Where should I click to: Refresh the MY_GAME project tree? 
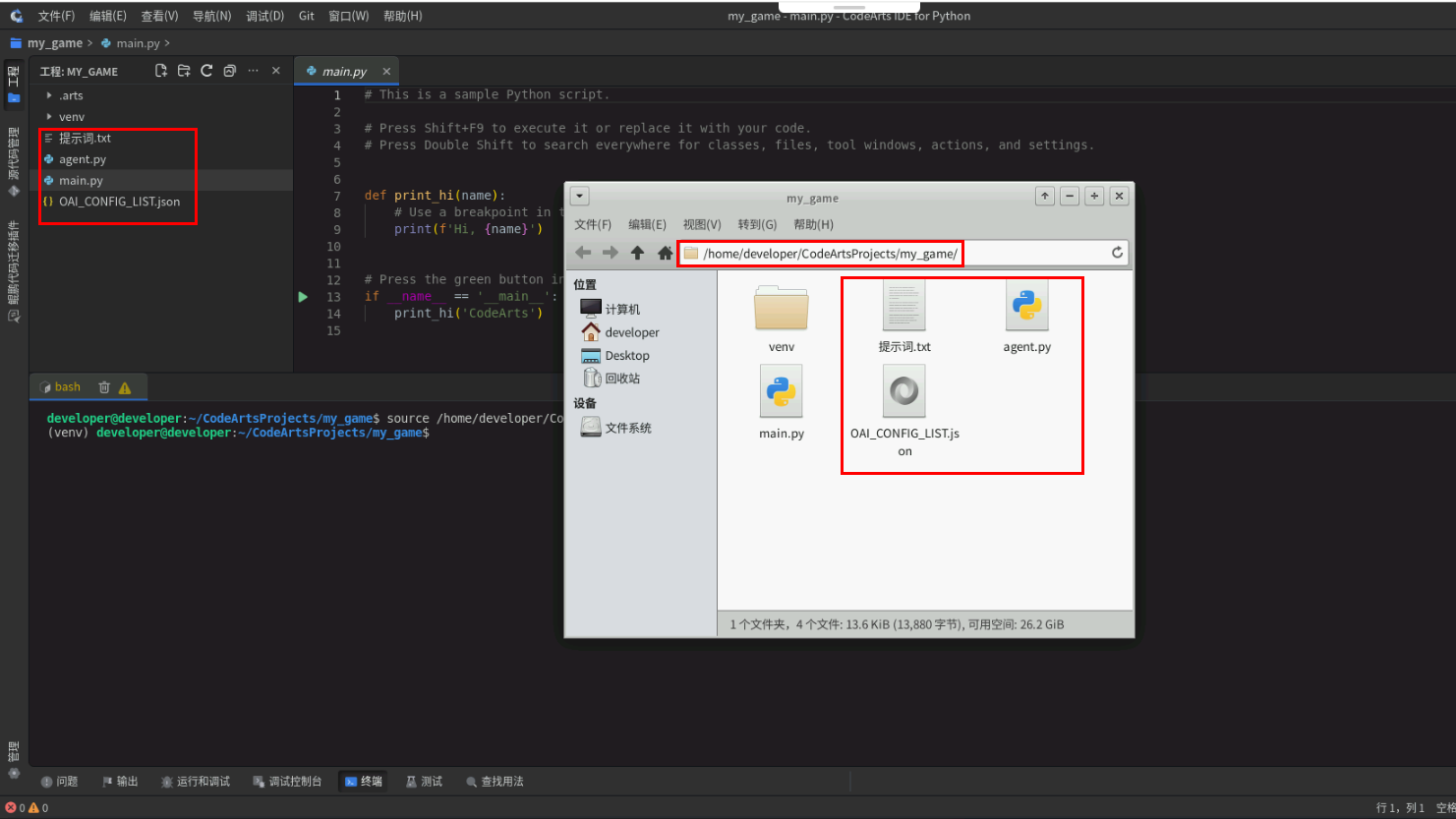coord(206,71)
